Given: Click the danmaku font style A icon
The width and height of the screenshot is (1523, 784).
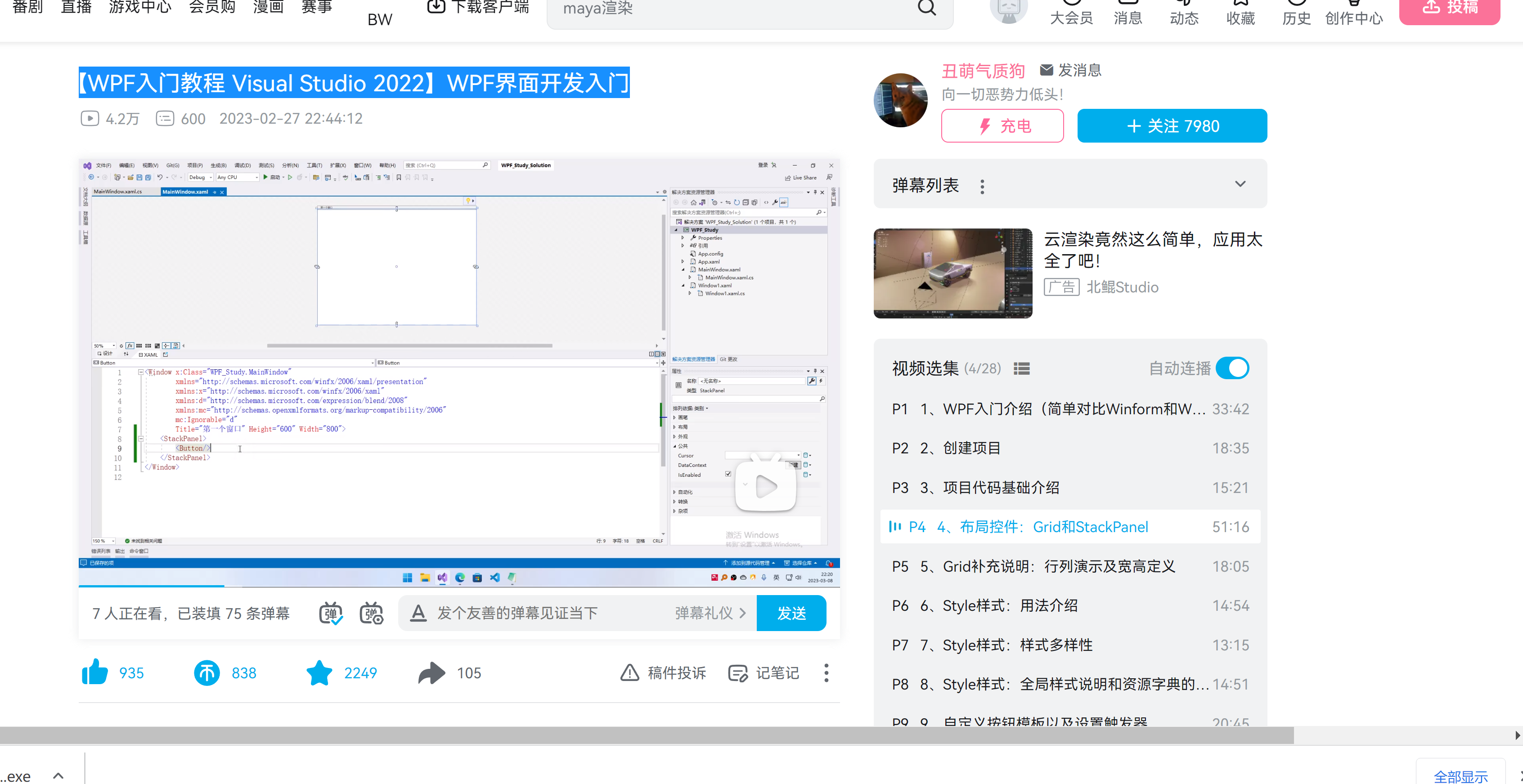Looking at the screenshot, I should pos(418,613).
